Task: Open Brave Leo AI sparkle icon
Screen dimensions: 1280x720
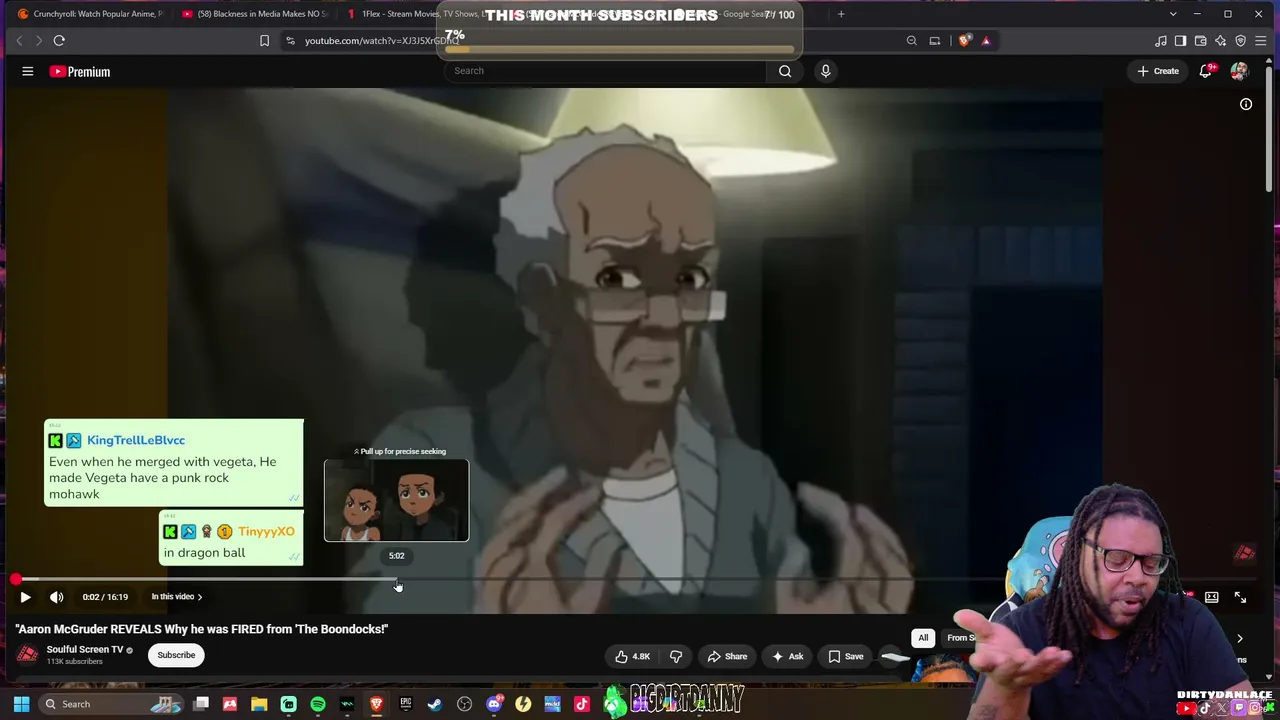Action: pos(1220,41)
